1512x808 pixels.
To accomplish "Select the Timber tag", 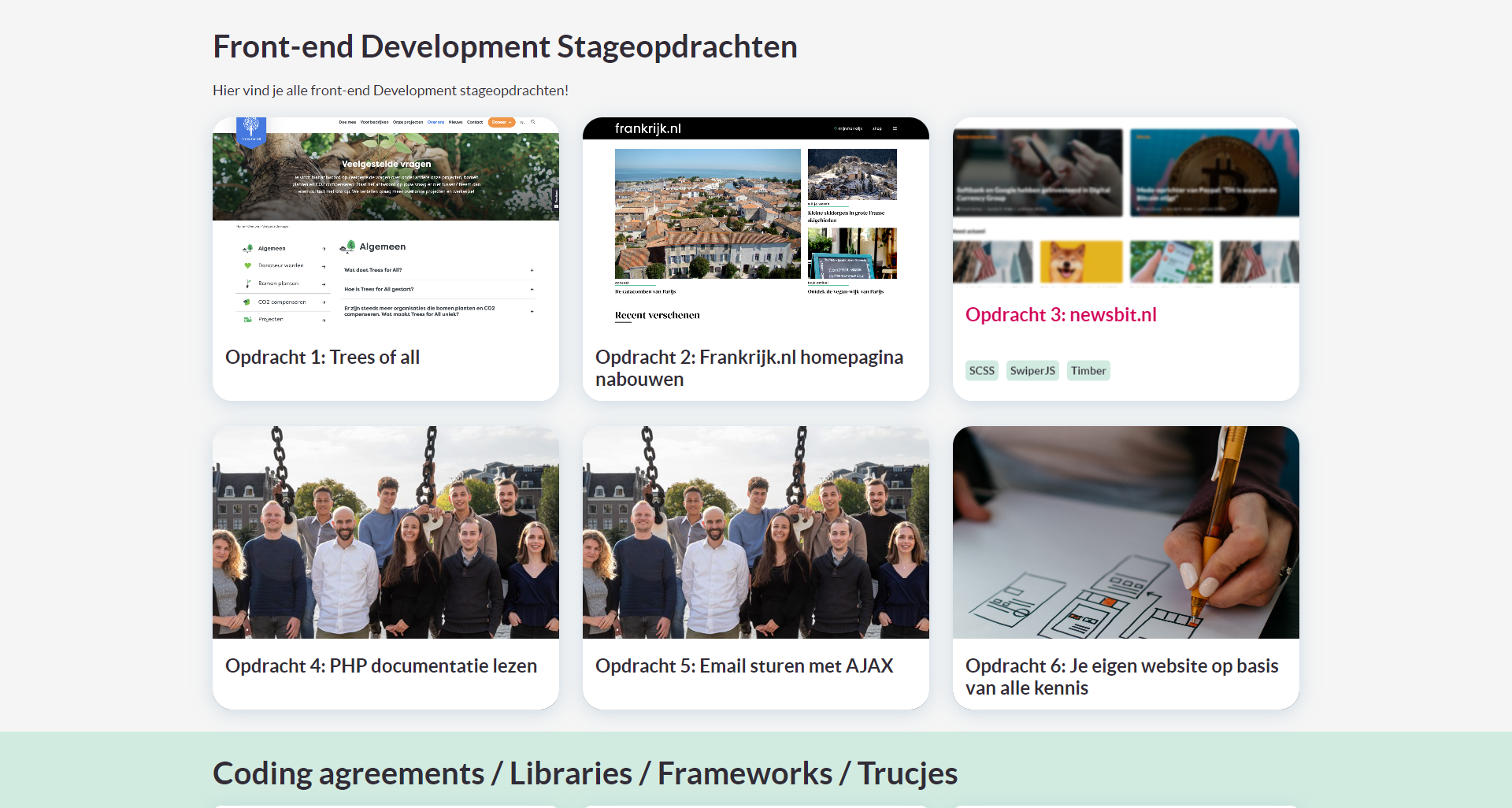I will pyautogui.click(x=1088, y=370).
